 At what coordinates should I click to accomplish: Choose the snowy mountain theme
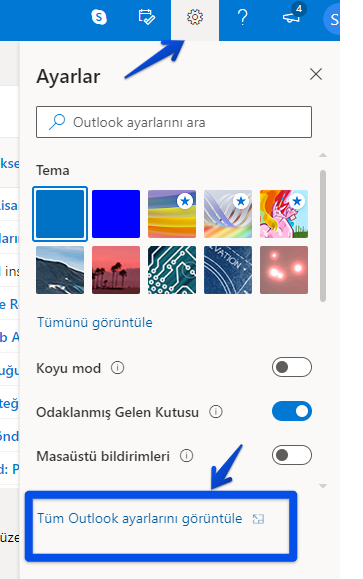60,270
